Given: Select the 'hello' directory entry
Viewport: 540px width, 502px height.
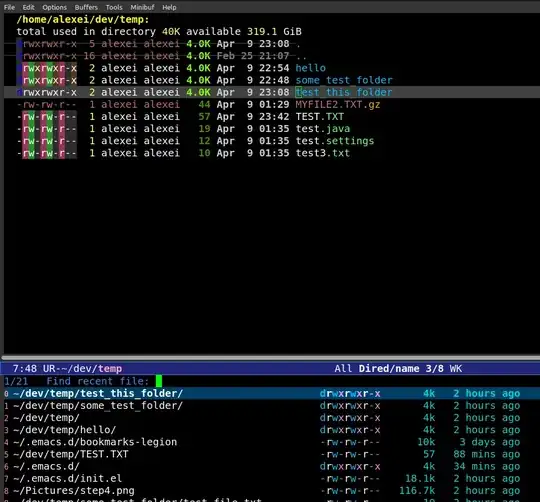Looking at the screenshot, I should pos(310,68).
